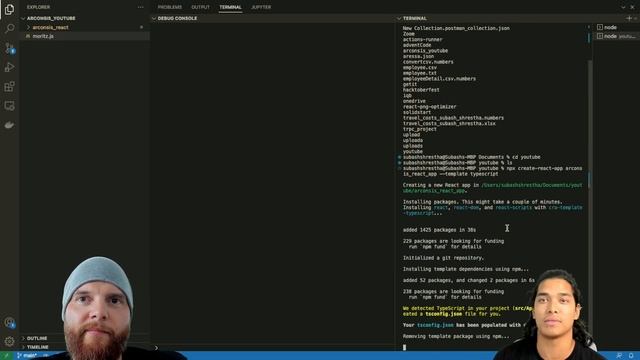This screenshot has height=360, width=640.
Task: Switch to the PROBLEMS tab
Action: pyautogui.click(x=169, y=7)
